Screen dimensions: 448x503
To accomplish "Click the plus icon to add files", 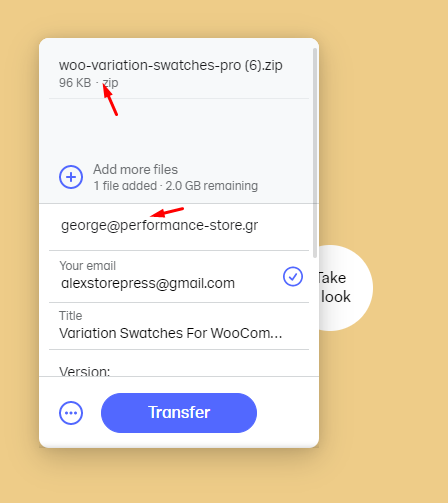I will (x=71, y=177).
